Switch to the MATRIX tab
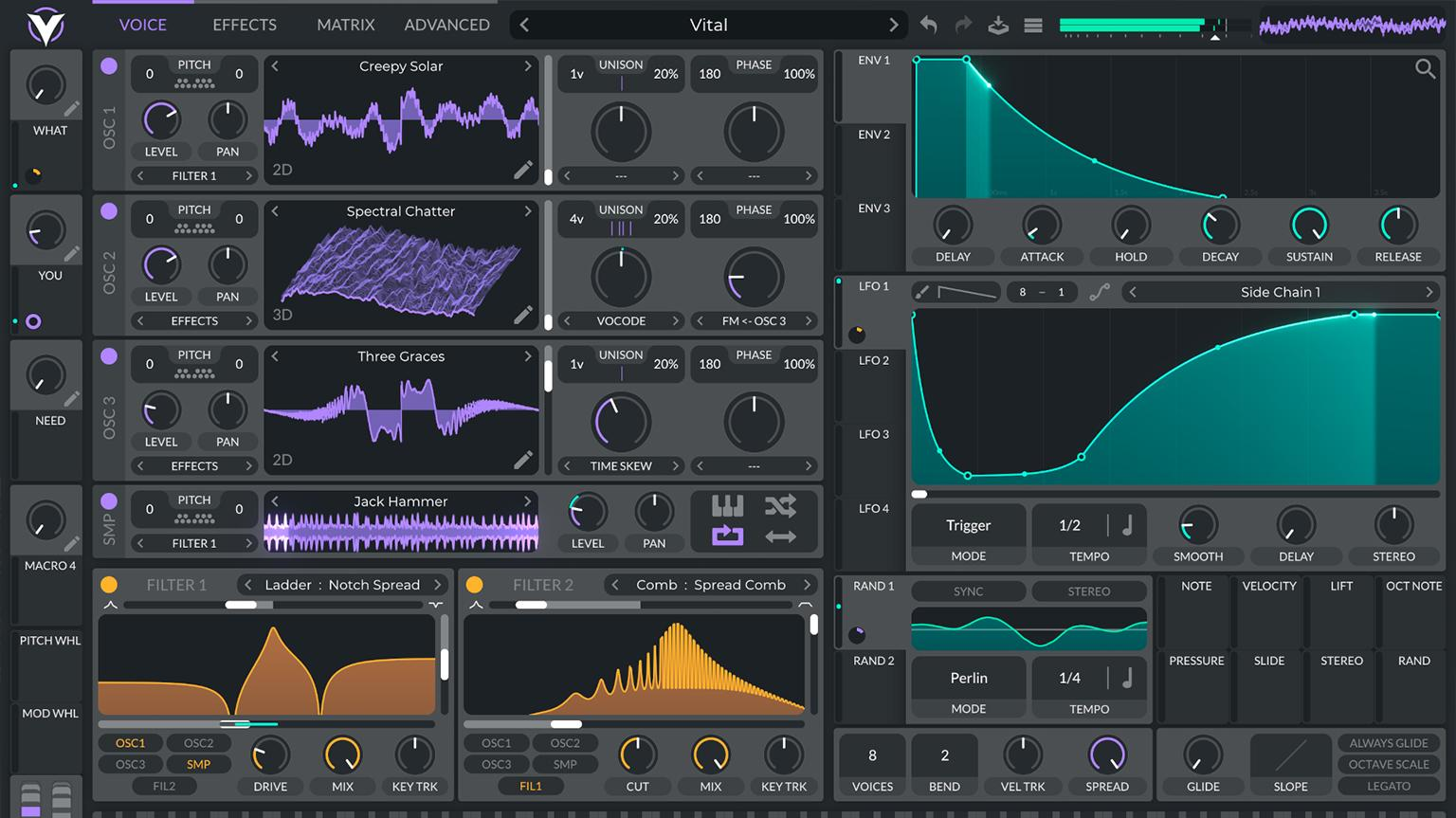The width and height of the screenshot is (1456, 818). [346, 26]
